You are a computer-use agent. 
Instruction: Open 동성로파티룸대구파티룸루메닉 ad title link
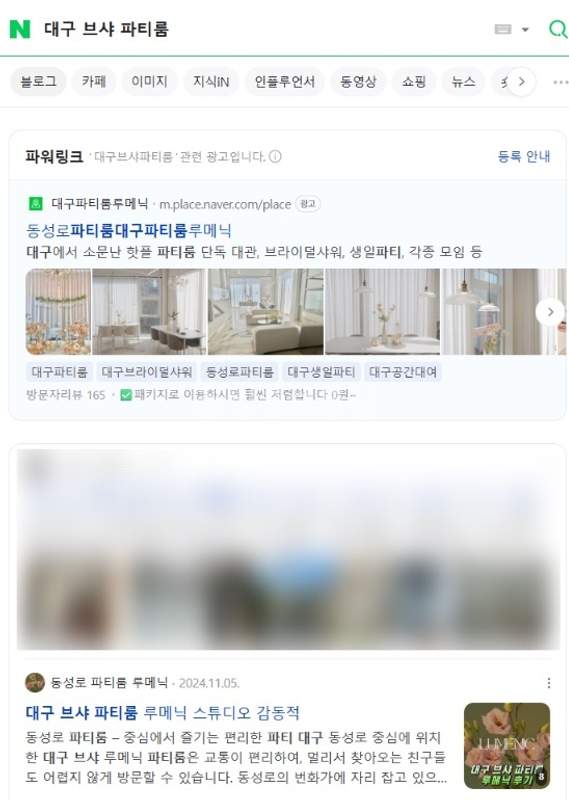(129, 231)
